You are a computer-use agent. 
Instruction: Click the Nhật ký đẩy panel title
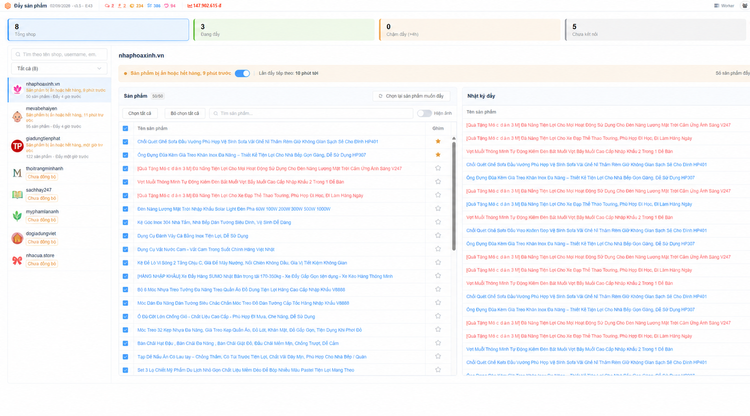tap(481, 96)
